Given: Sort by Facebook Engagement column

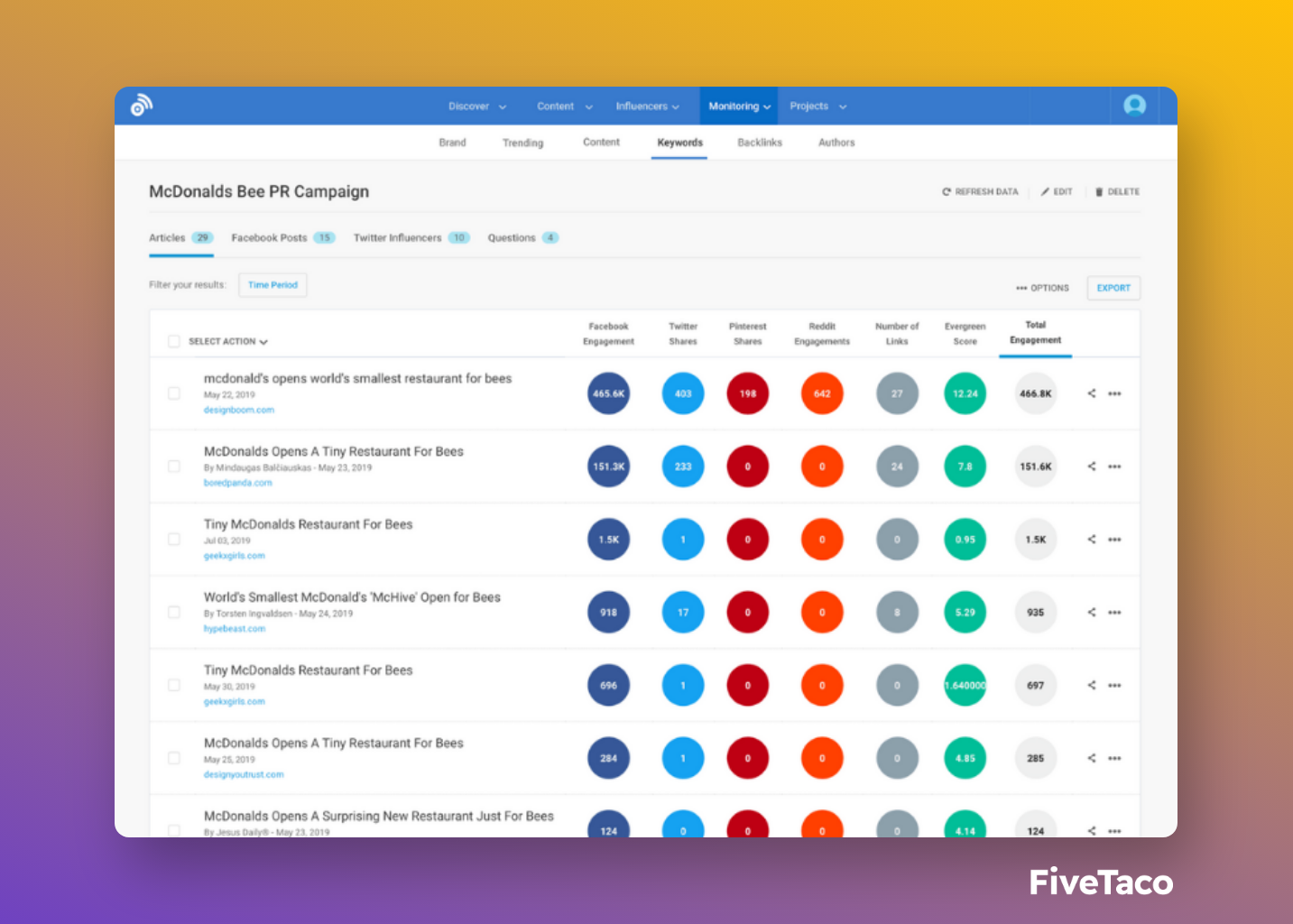Looking at the screenshot, I should 609,334.
